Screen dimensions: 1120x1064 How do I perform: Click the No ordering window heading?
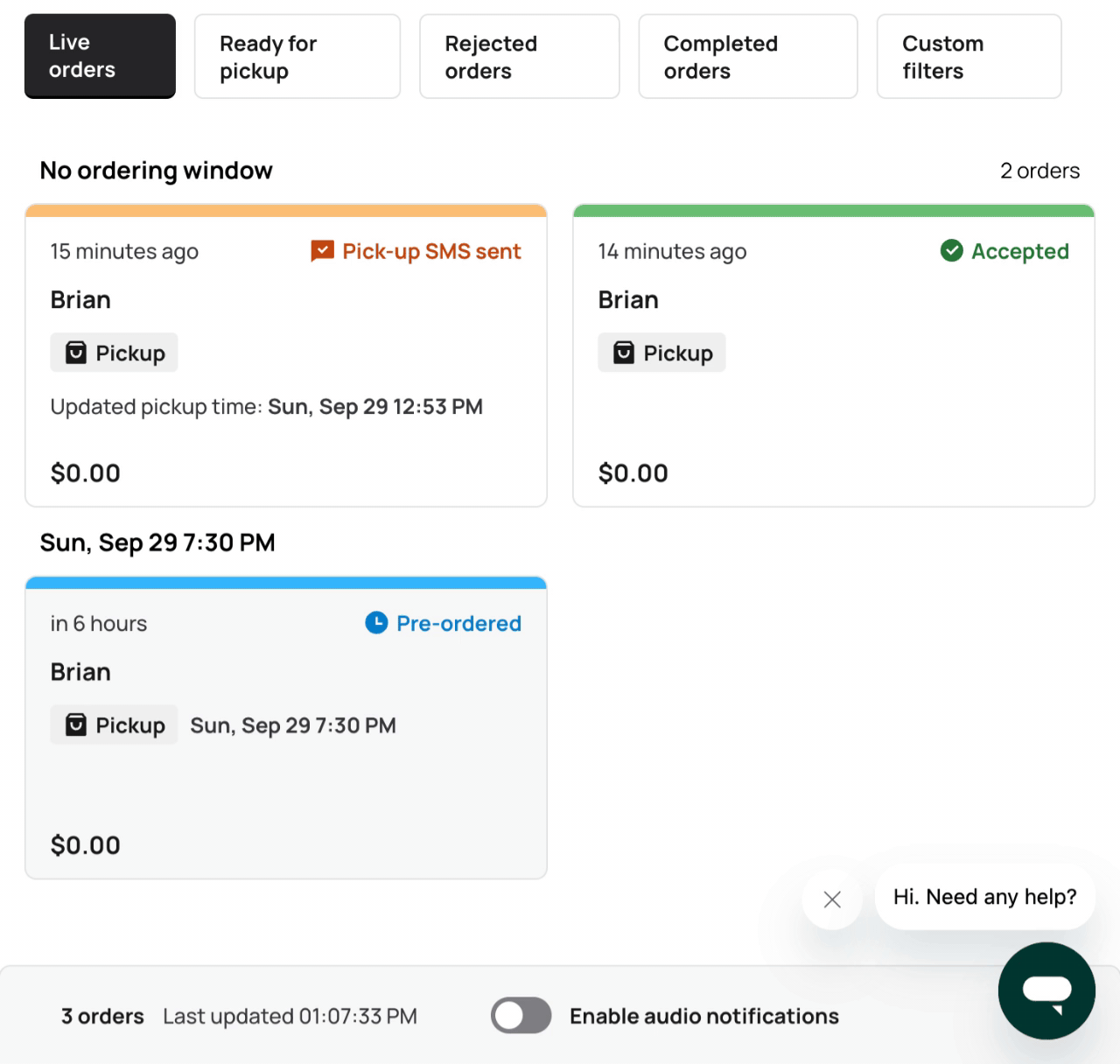pyautogui.click(x=157, y=170)
